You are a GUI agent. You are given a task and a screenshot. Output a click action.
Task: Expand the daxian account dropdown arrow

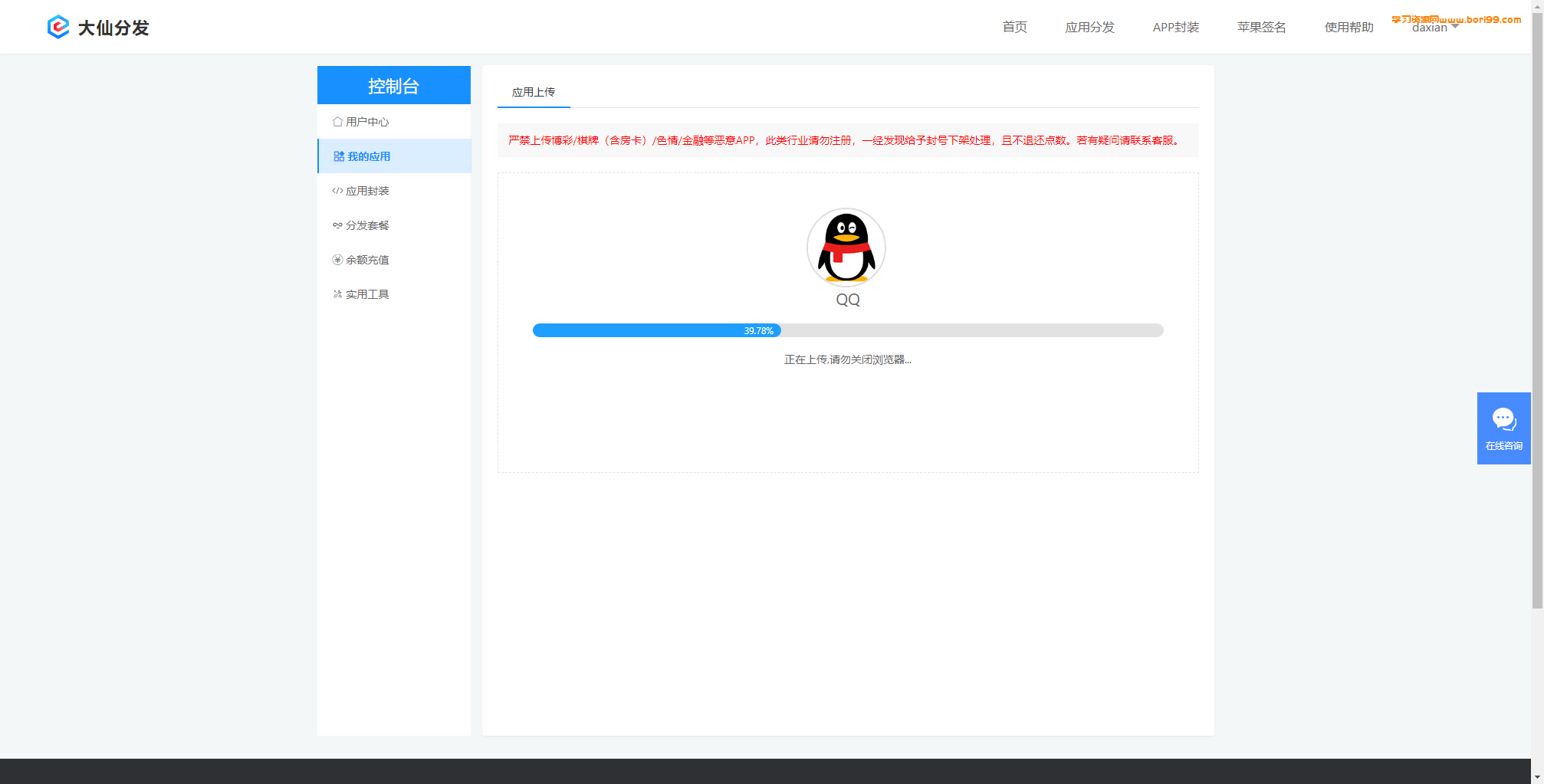click(1455, 27)
